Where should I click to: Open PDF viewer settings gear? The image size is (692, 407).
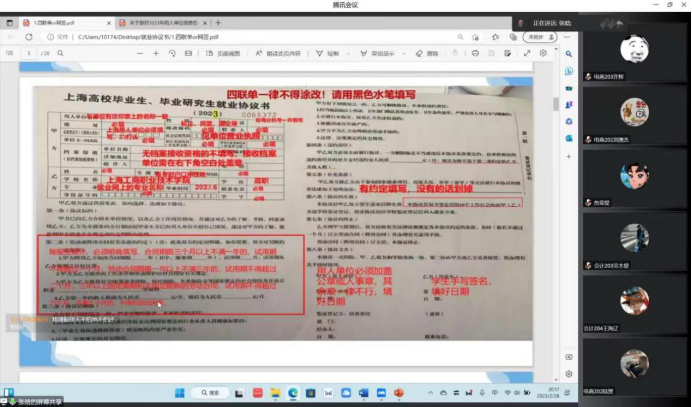coord(543,53)
